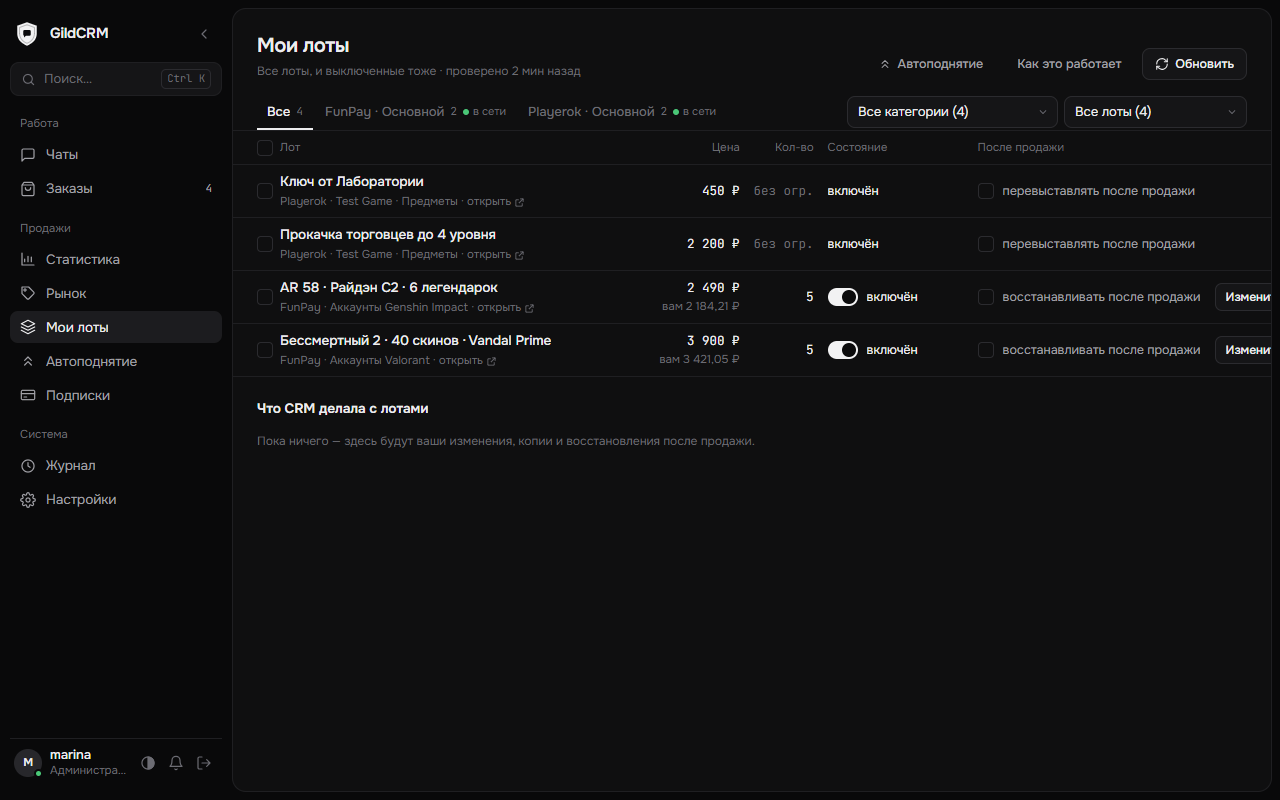Viewport: 1280px width, 800px height.
Task: Select the Ключ от Лаборатории lot checkbox
Action: (265, 191)
